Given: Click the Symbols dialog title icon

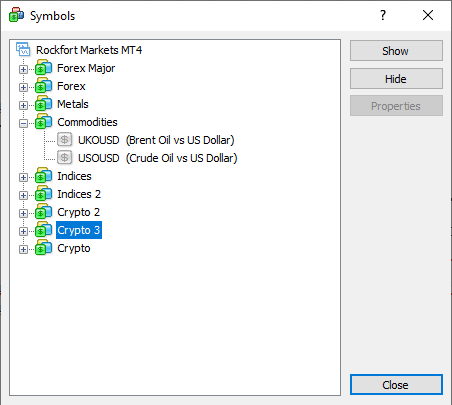Looking at the screenshot, I should (16, 15).
